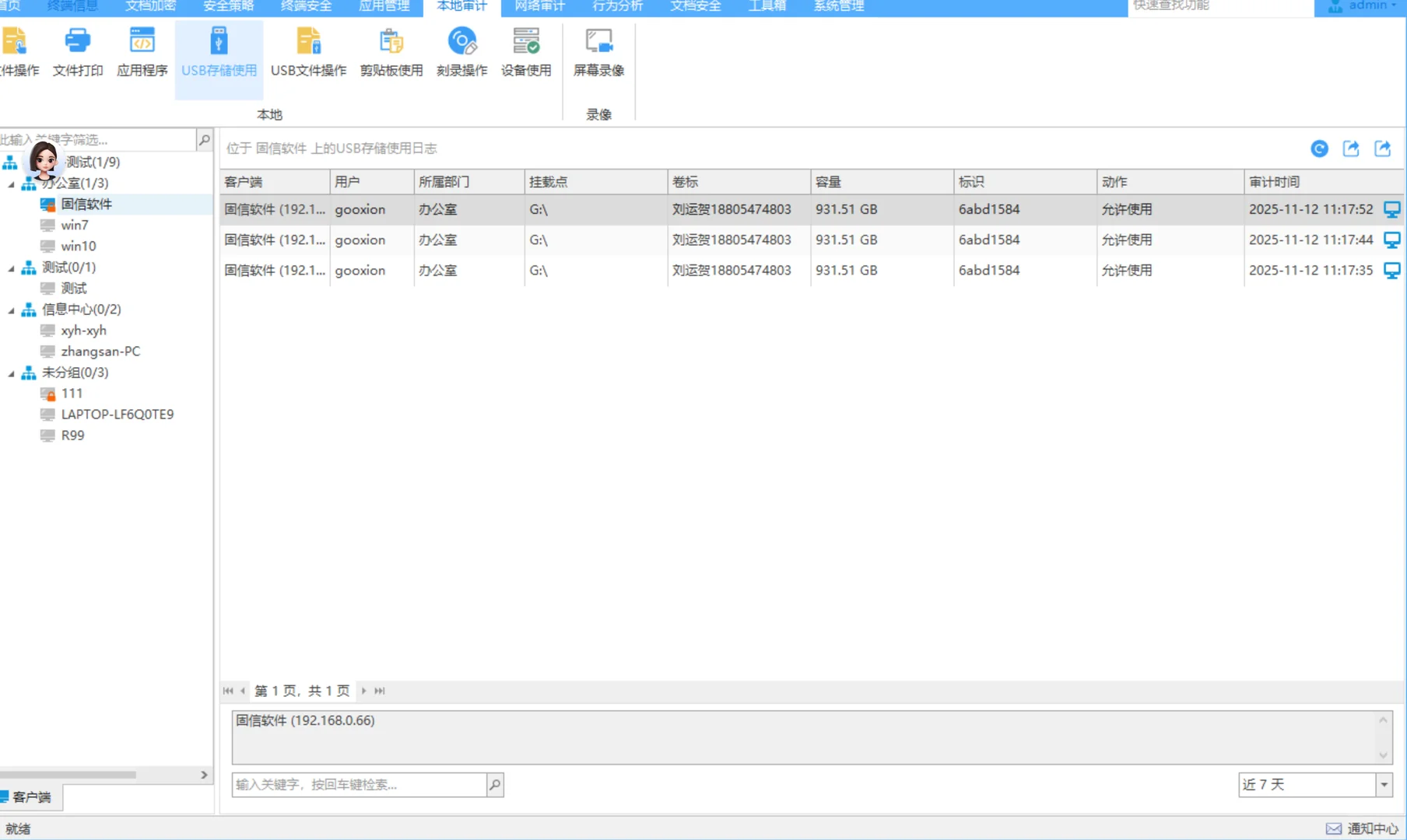Open the USB文件操作 log

point(308,53)
